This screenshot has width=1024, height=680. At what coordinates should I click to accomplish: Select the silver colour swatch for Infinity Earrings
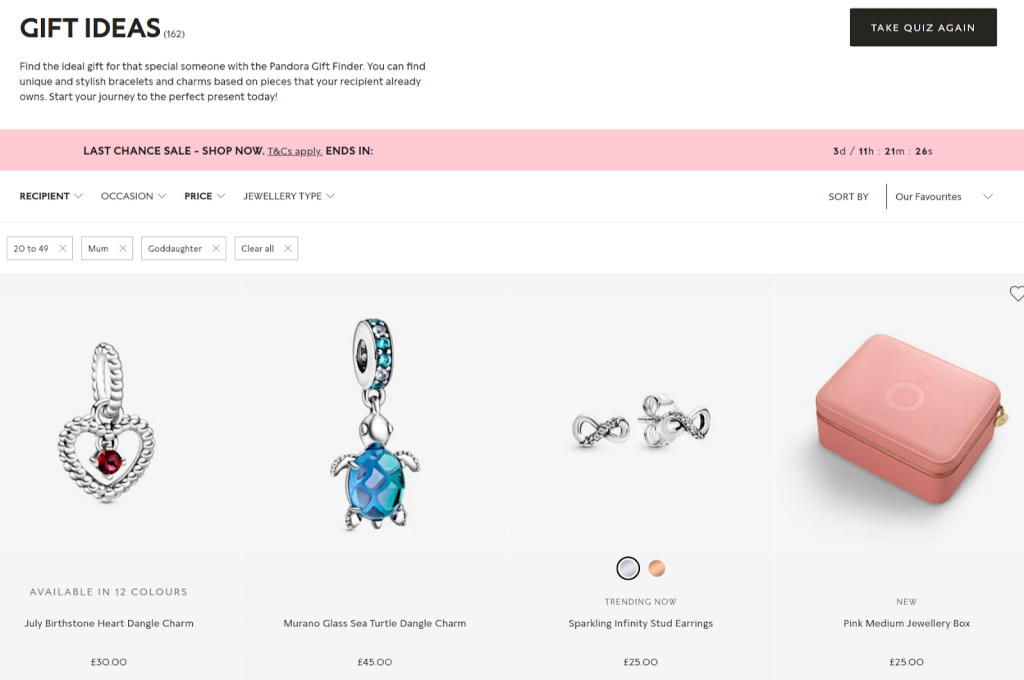point(628,568)
